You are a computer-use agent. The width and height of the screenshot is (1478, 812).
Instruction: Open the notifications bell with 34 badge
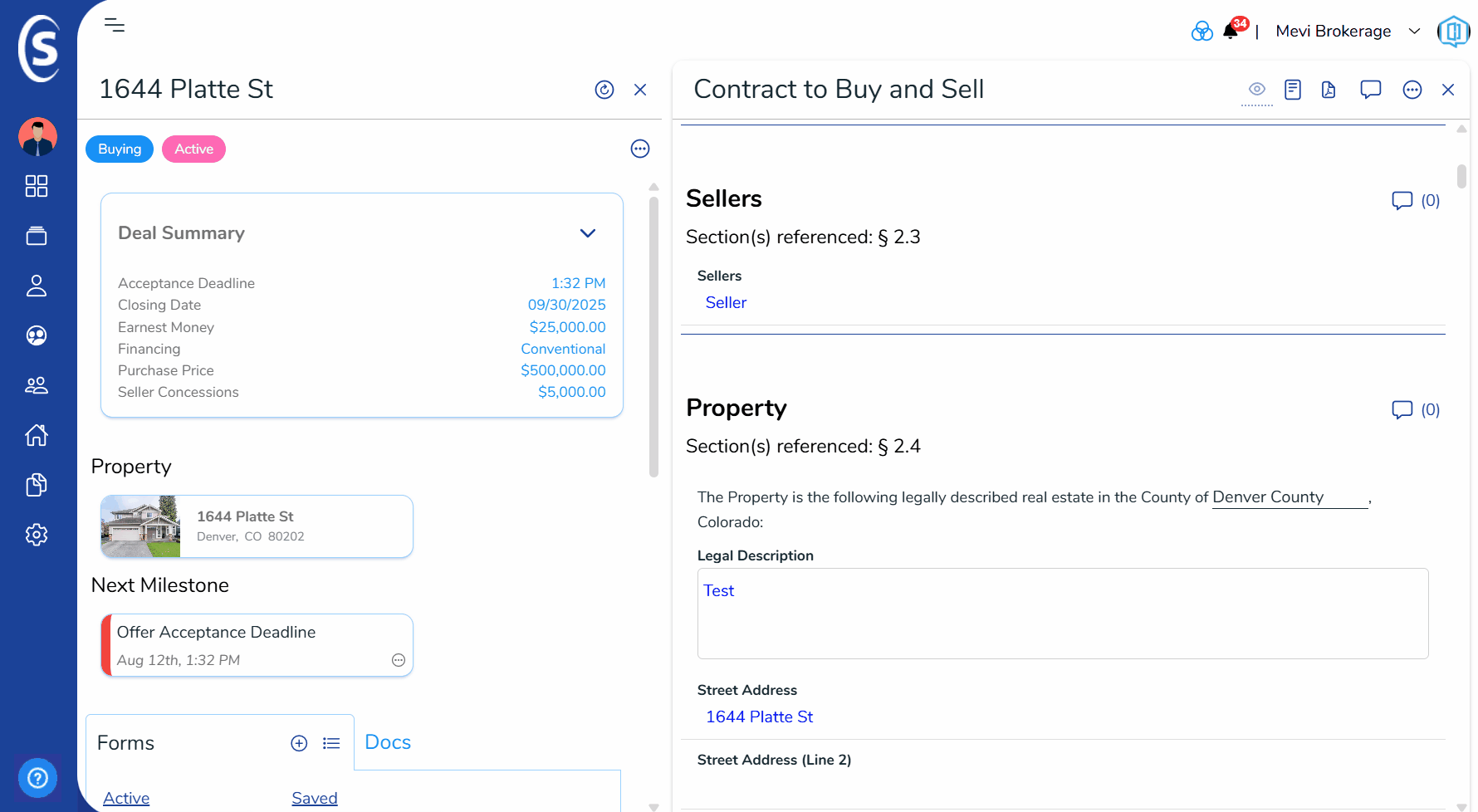tap(1232, 30)
